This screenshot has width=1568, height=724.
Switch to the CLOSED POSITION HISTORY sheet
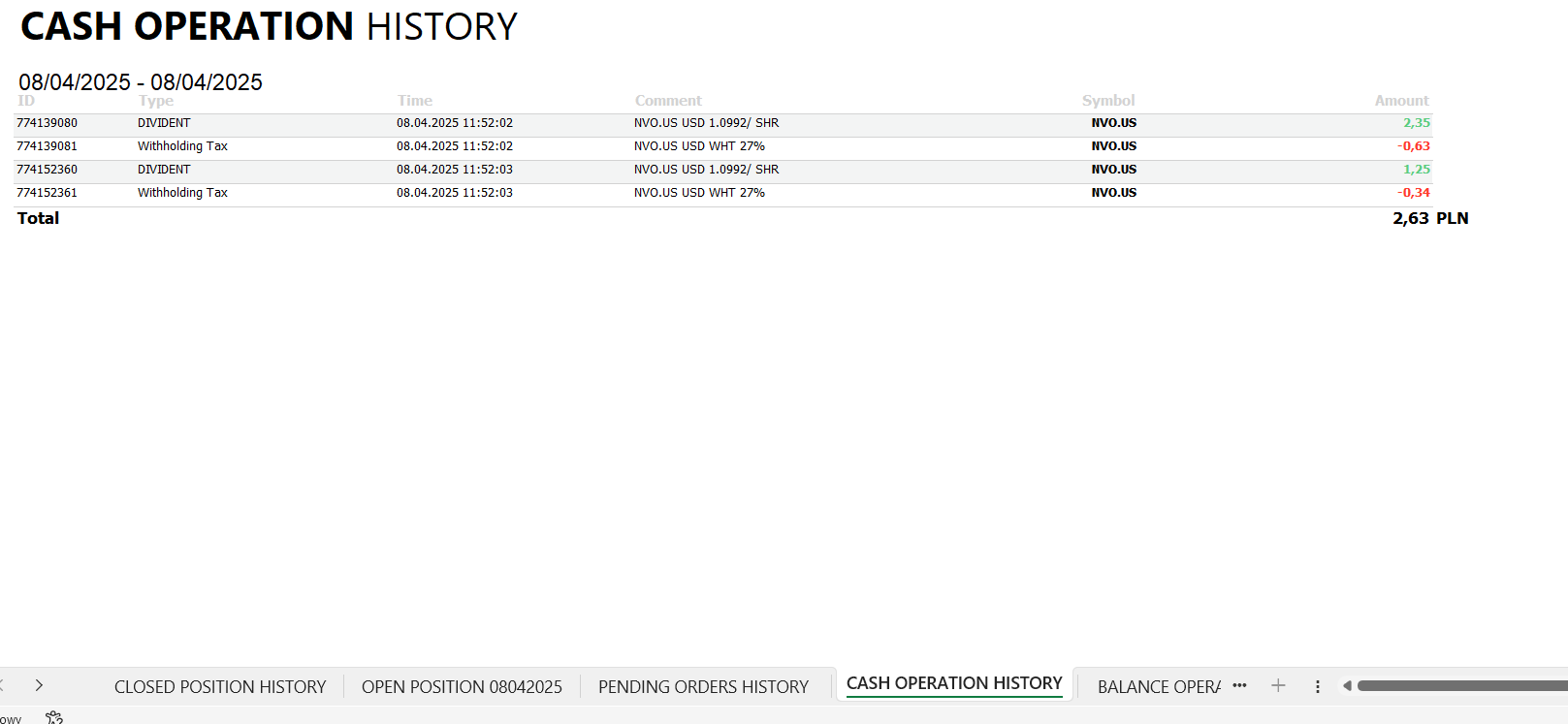point(220,686)
